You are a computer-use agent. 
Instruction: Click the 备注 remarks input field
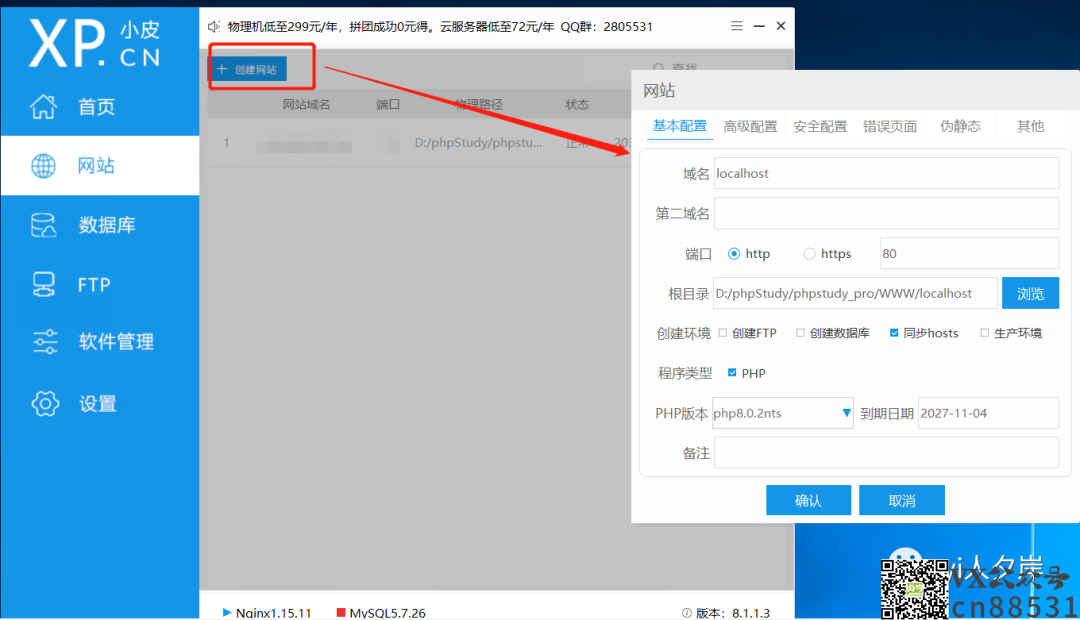coord(886,453)
